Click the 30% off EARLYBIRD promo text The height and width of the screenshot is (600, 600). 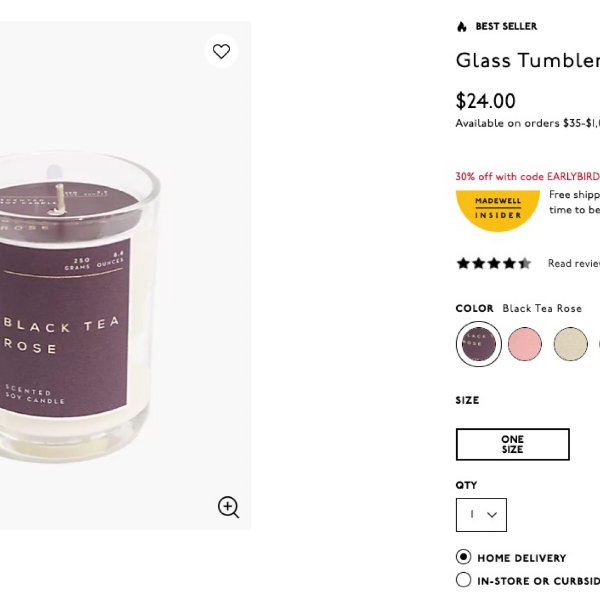click(x=528, y=176)
